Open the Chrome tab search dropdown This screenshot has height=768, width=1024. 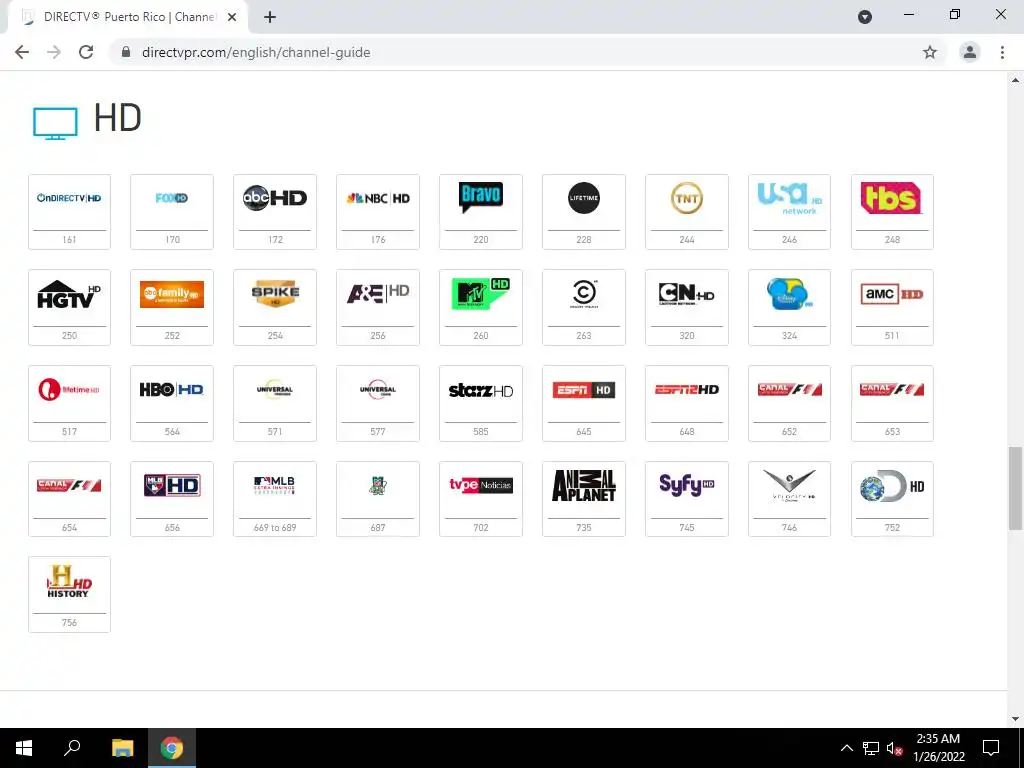pyautogui.click(x=865, y=17)
